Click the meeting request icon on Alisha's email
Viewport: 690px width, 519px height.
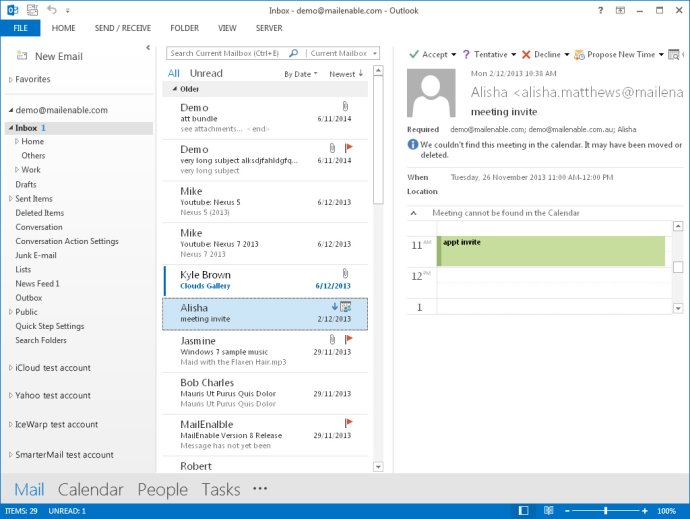[x=346, y=307]
